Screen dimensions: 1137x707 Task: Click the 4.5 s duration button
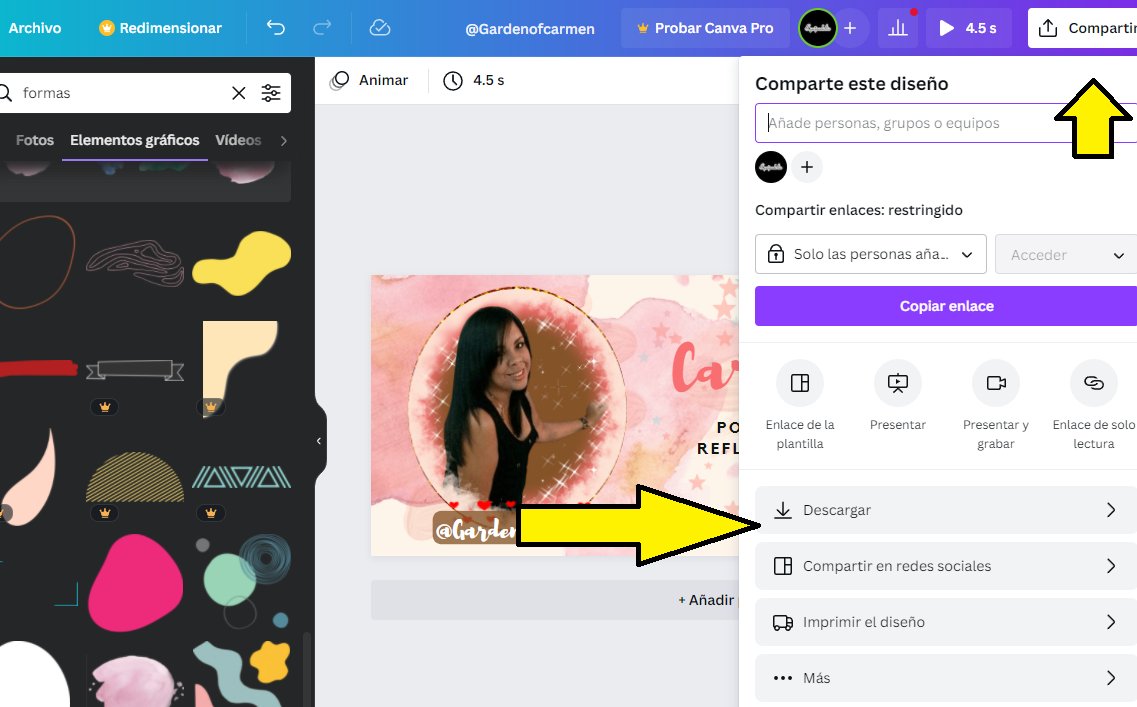coord(474,80)
